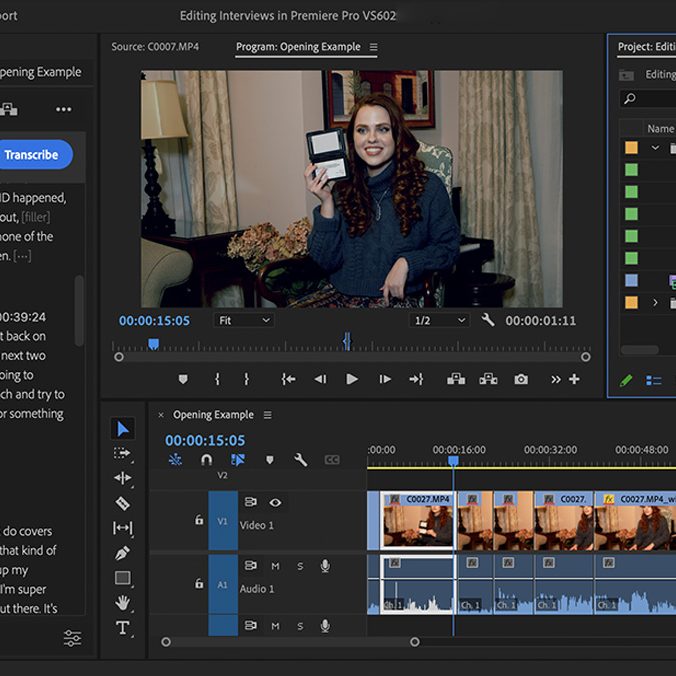Select Opening Example timeline tab
676x676 pixels.
213,415
